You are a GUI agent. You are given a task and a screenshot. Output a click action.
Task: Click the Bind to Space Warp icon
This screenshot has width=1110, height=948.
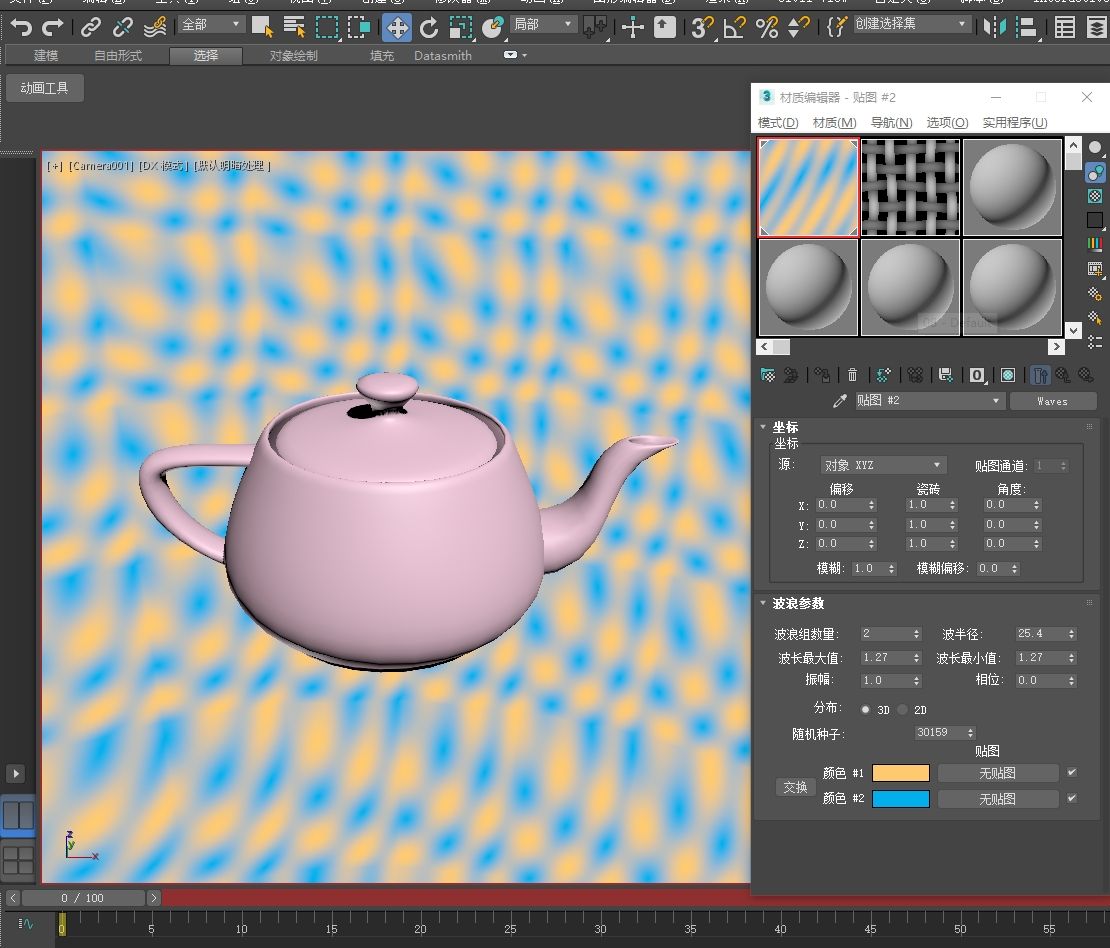[154, 28]
